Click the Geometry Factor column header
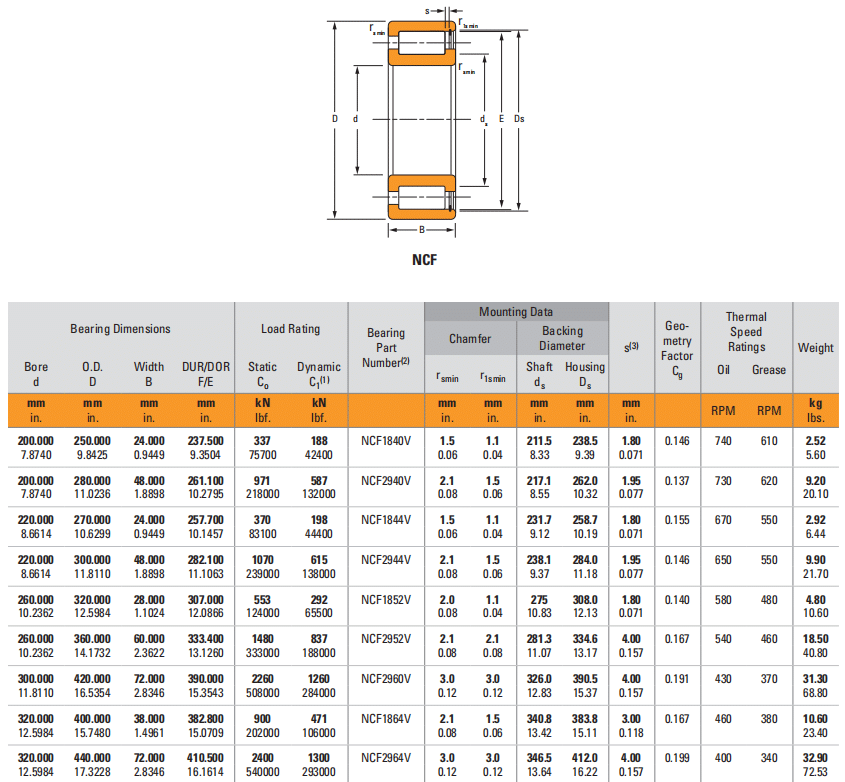The width and height of the screenshot is (845, 782). 677,348
